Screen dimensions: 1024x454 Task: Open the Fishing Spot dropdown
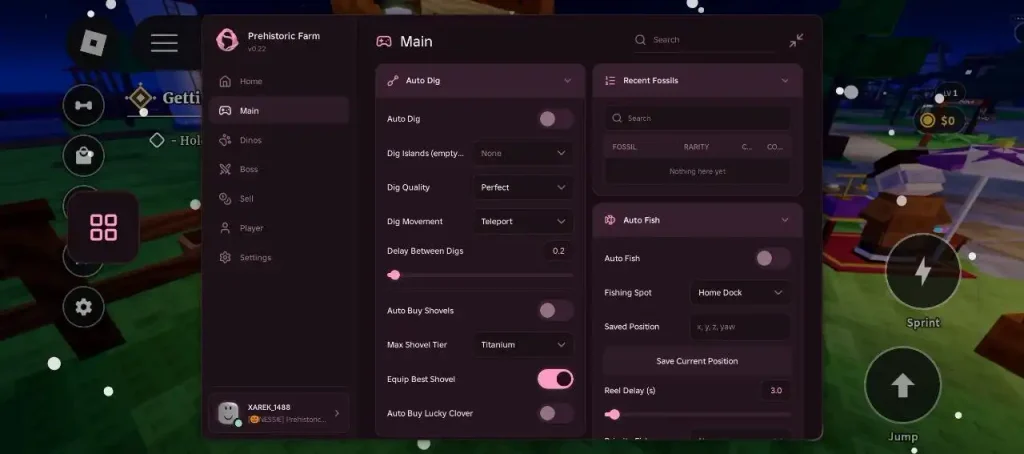click(x=740, y=293)
